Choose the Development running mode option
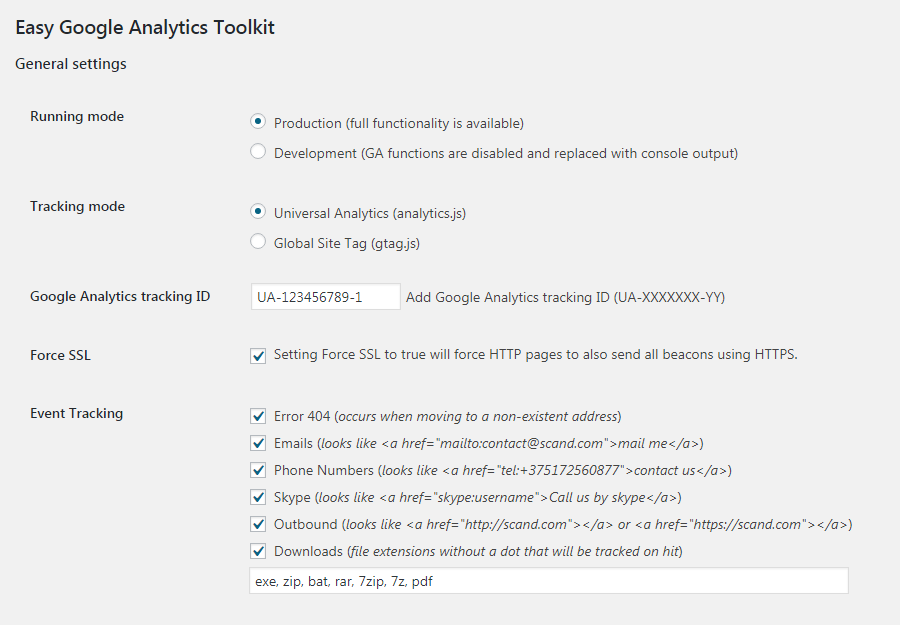 (x=258, y=152)
